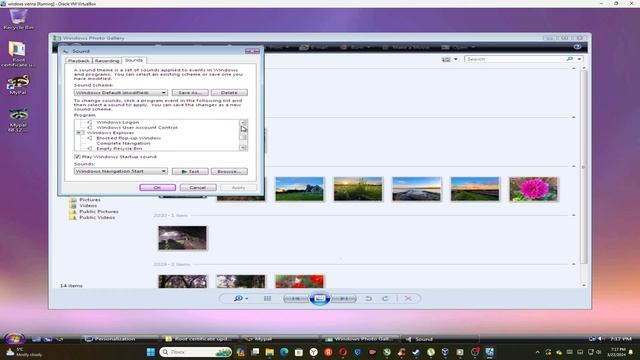
Task: Open Root certificate desktop folder
Action: [18, 54]
